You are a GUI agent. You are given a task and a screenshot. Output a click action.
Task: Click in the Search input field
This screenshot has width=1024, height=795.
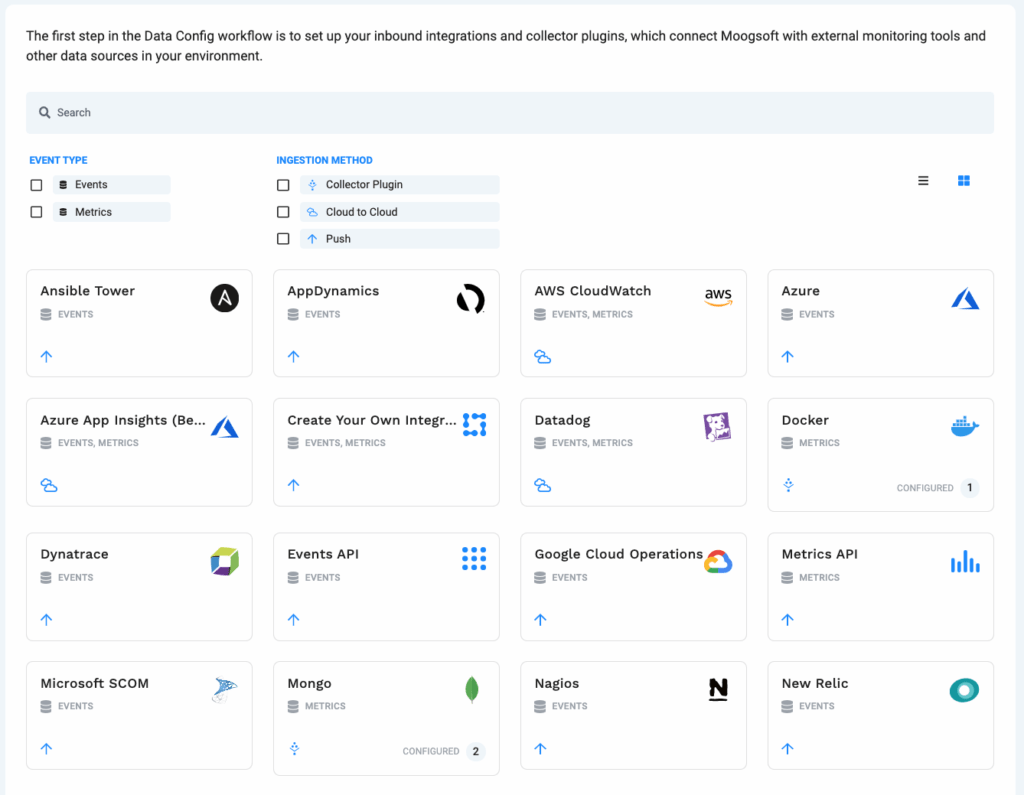pos(509,112)
